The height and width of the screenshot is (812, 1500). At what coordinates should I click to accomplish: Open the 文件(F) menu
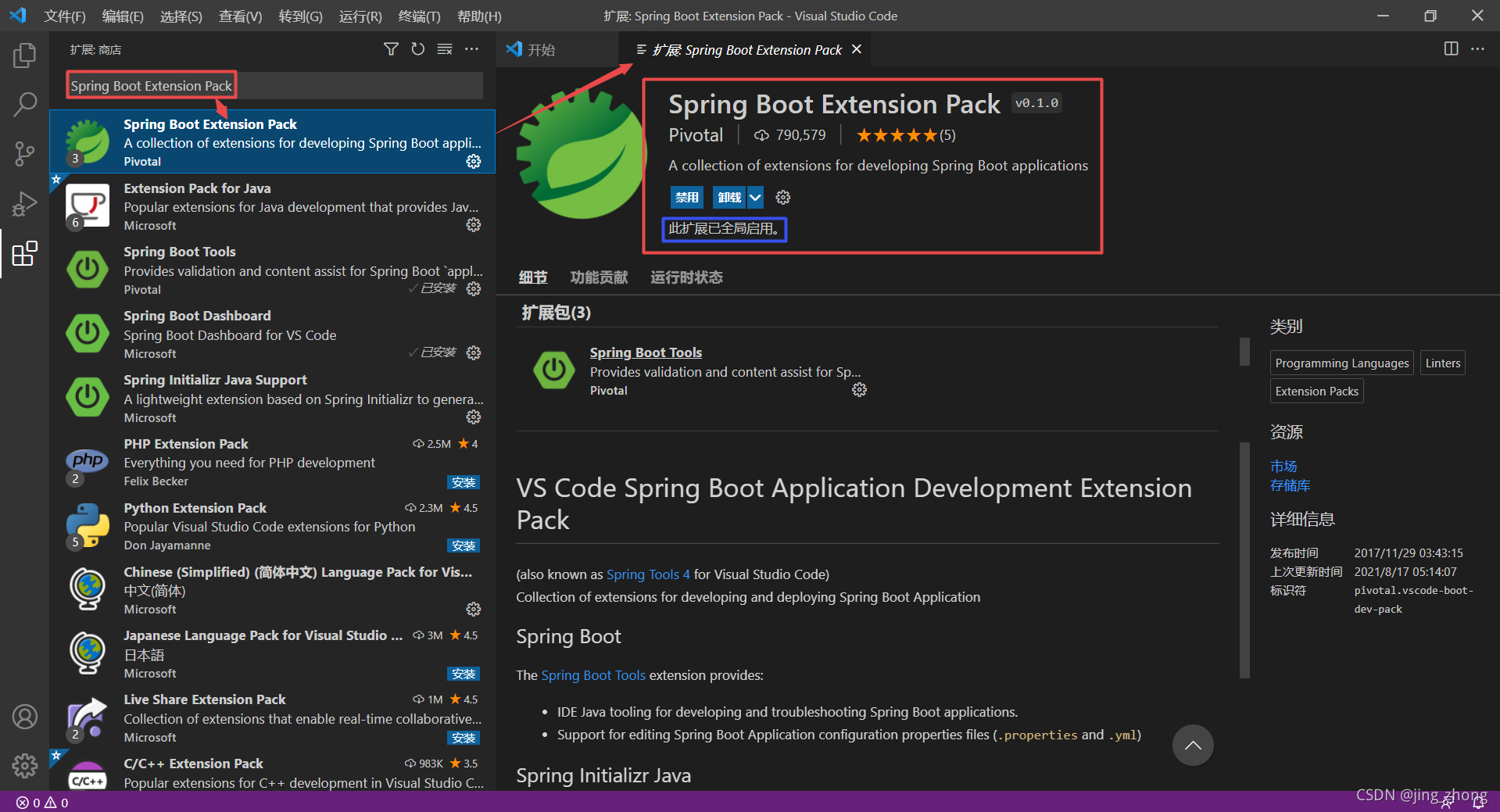click(64, 16)
